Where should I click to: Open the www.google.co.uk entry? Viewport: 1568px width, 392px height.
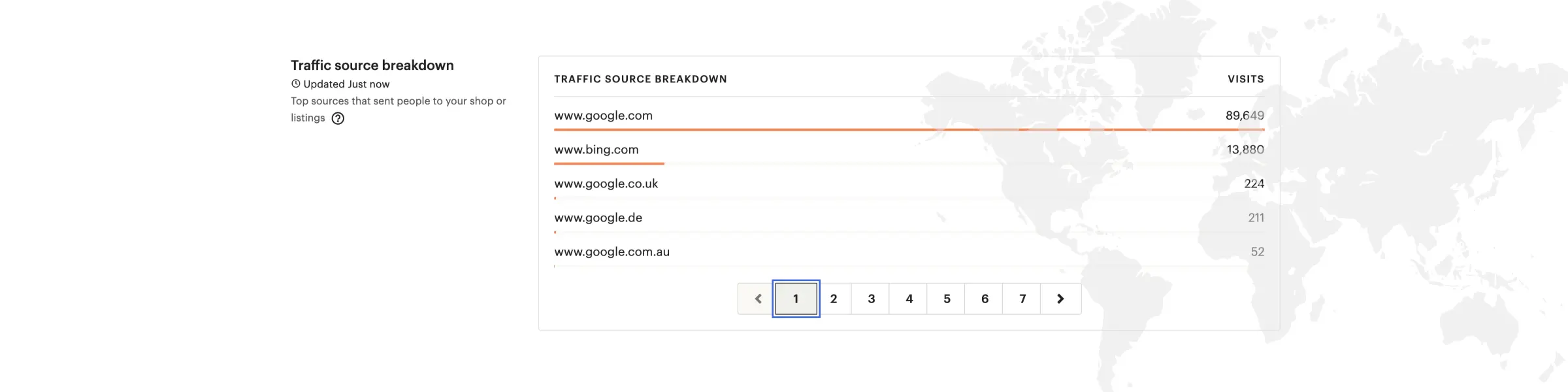[606, 184]
